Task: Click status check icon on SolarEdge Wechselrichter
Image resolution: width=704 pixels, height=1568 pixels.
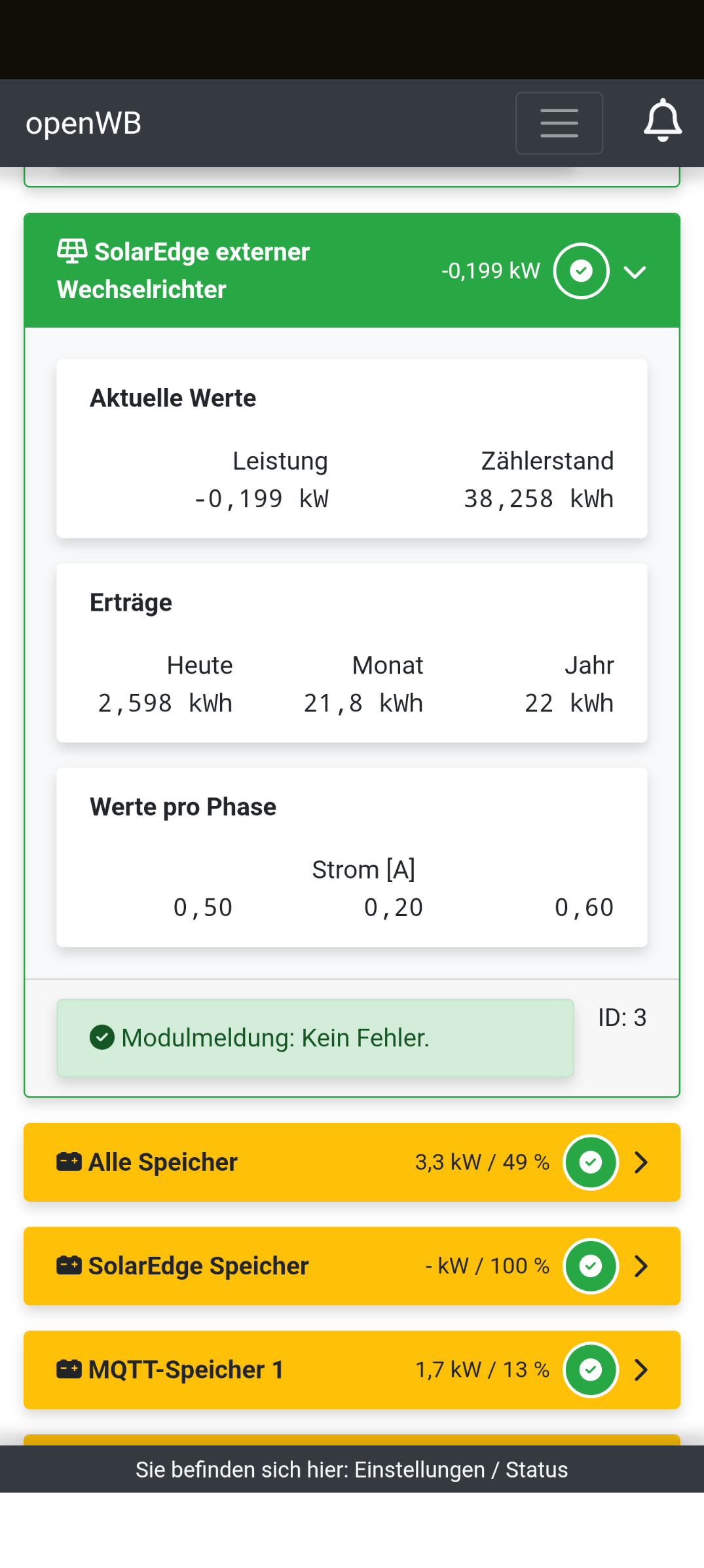Action: click(581, 271)
